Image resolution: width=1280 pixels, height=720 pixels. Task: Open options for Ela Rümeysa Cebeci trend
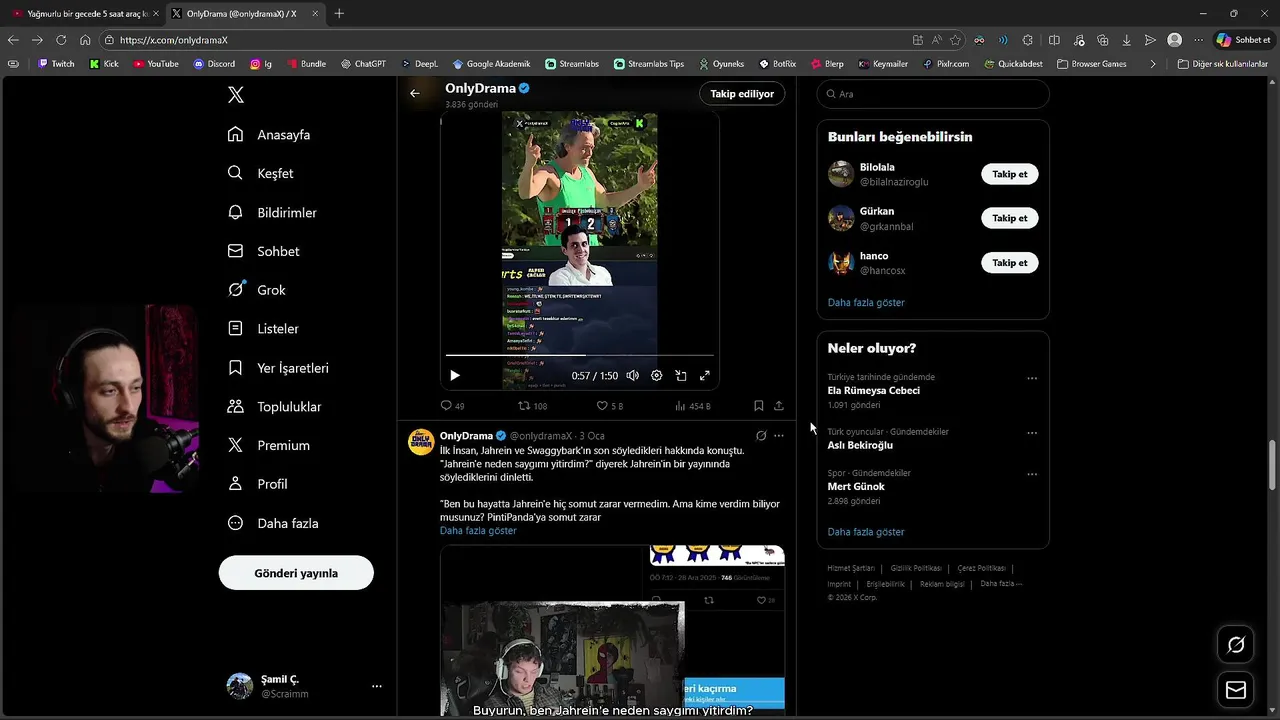coord(1032,379)
